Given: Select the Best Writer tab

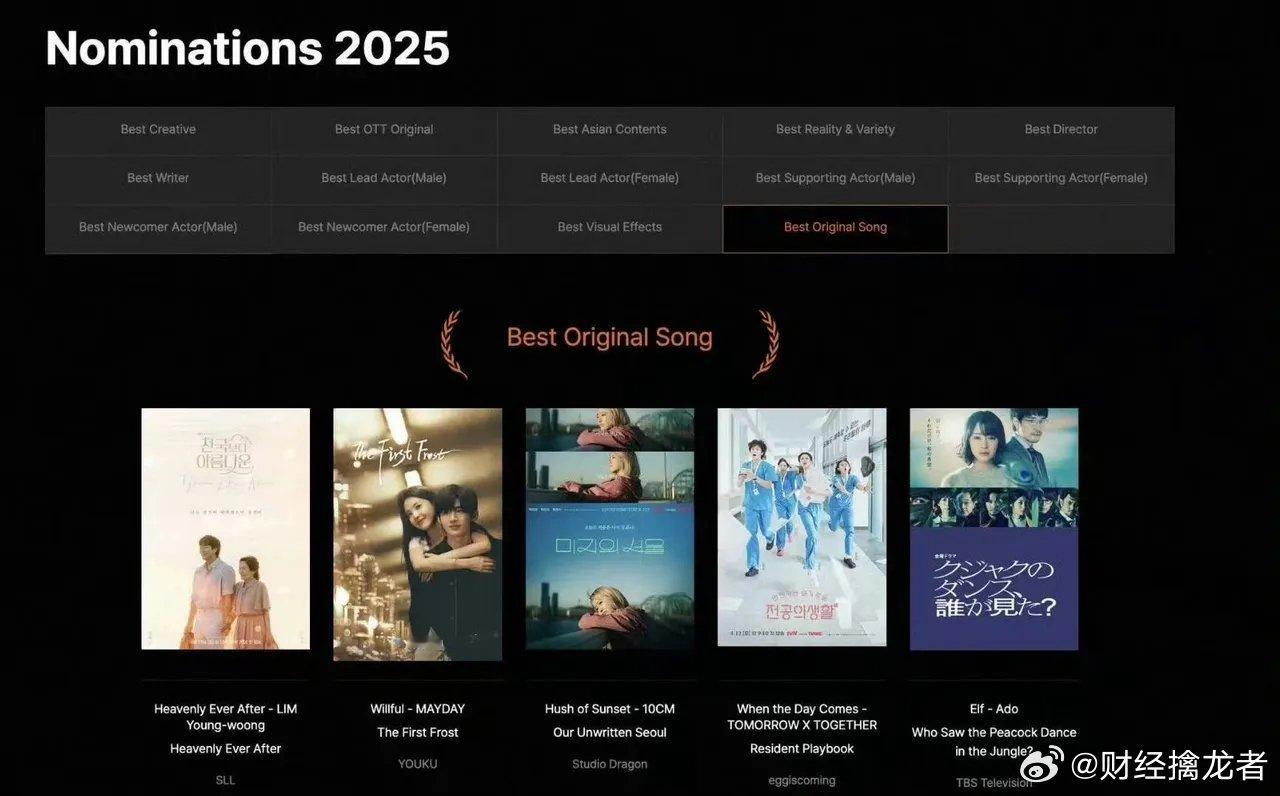Looking at the screenshot, I should click(158, 178).
